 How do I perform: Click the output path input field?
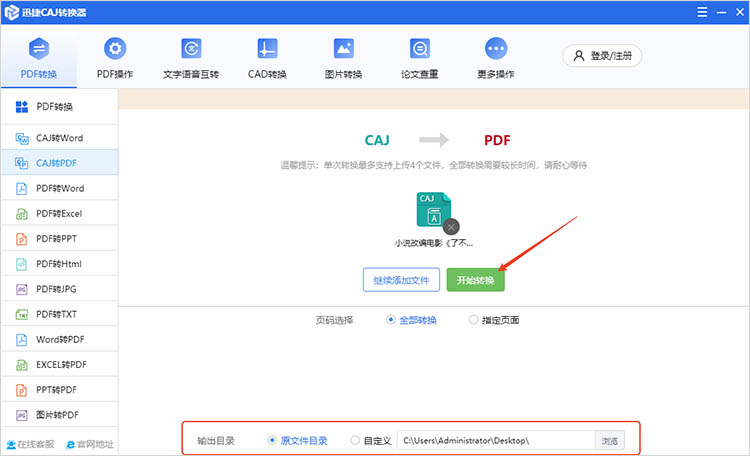click(x=496, y=440)
